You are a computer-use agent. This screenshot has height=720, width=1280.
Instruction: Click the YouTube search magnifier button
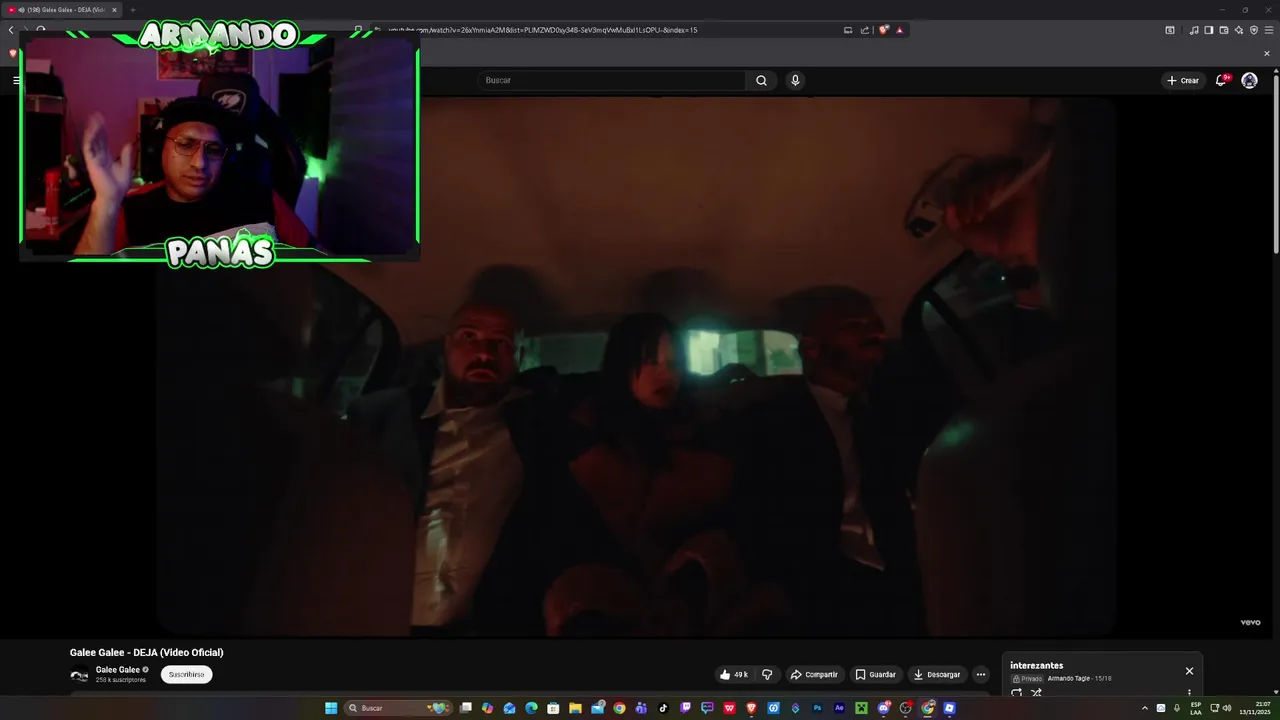(x=761, y=80)
